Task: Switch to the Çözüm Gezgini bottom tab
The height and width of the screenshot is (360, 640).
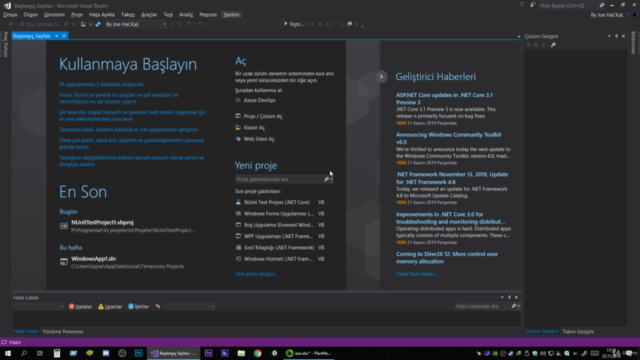Action: coord(542,332)
